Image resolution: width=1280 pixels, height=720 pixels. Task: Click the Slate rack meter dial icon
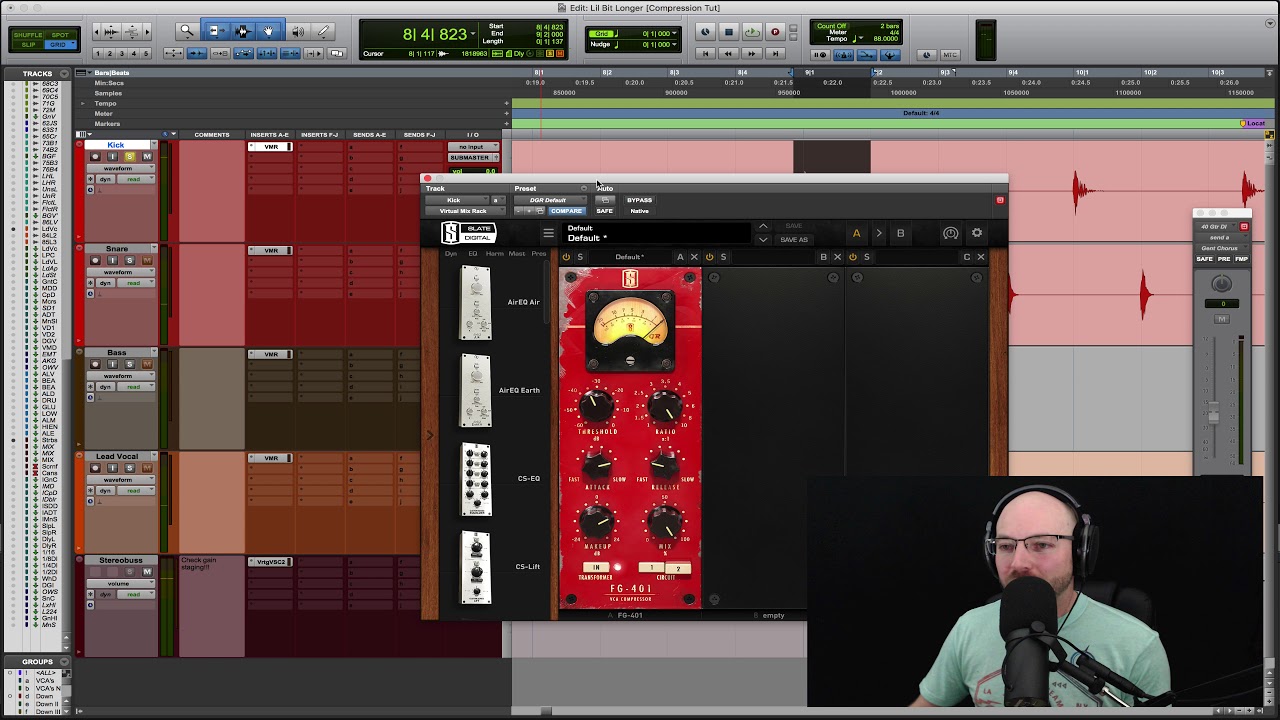coord(951,234)
